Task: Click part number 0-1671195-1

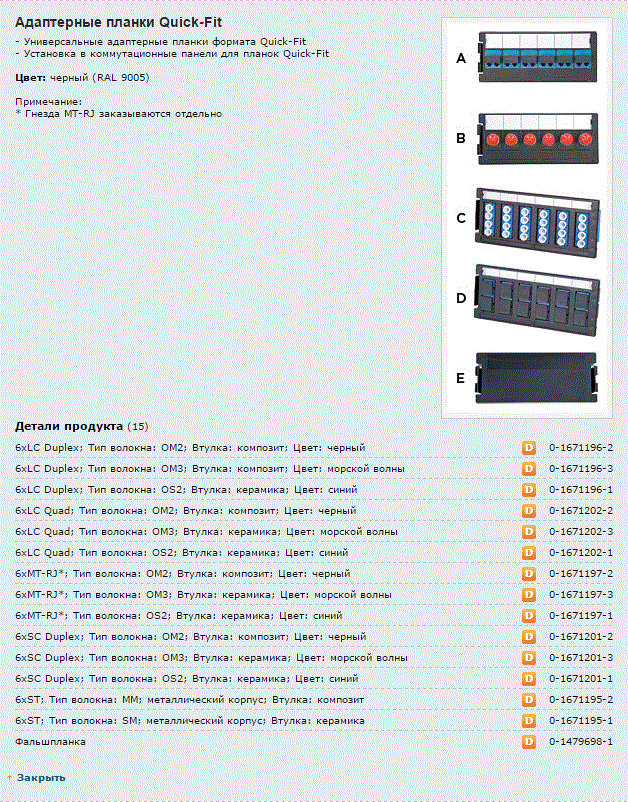Action: pyautogui.click(x=581, y=721)
